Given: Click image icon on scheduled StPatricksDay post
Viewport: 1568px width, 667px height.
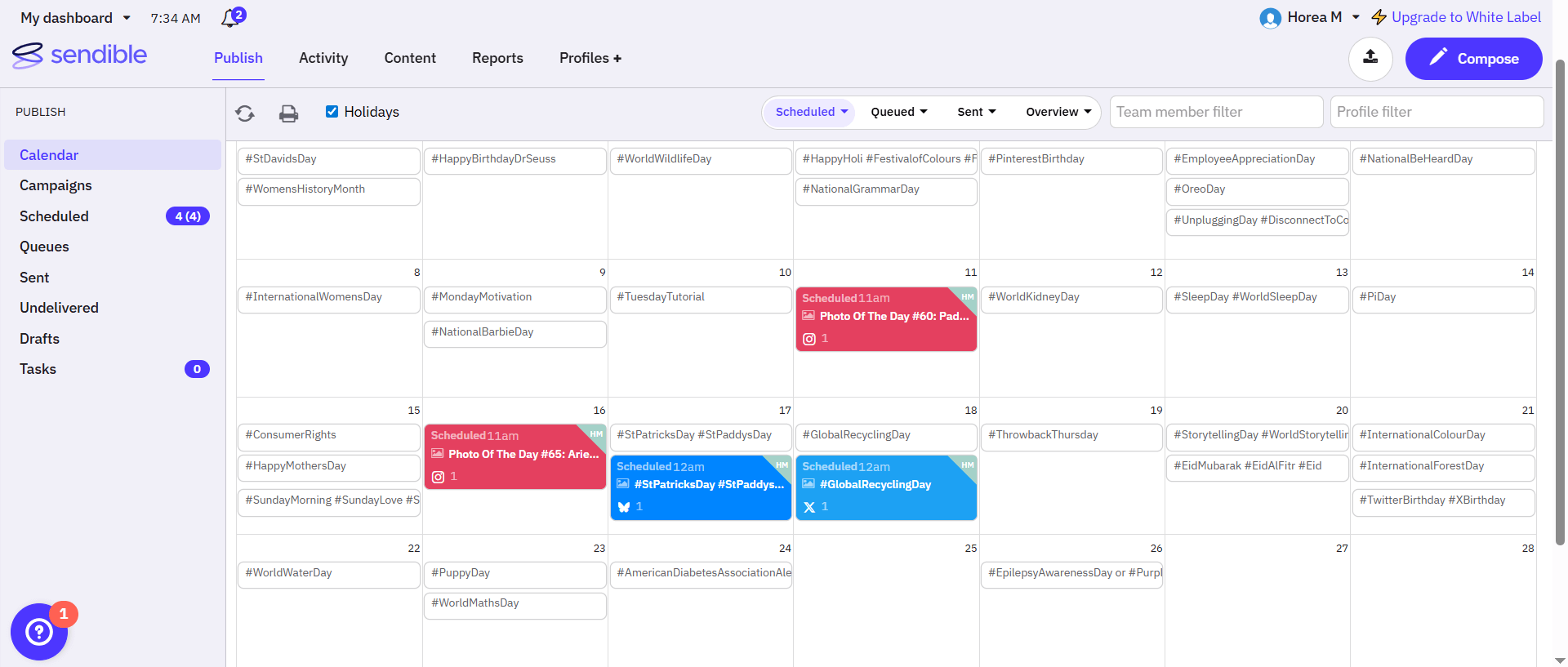Looking at the screenshot, I should point(622,483).
